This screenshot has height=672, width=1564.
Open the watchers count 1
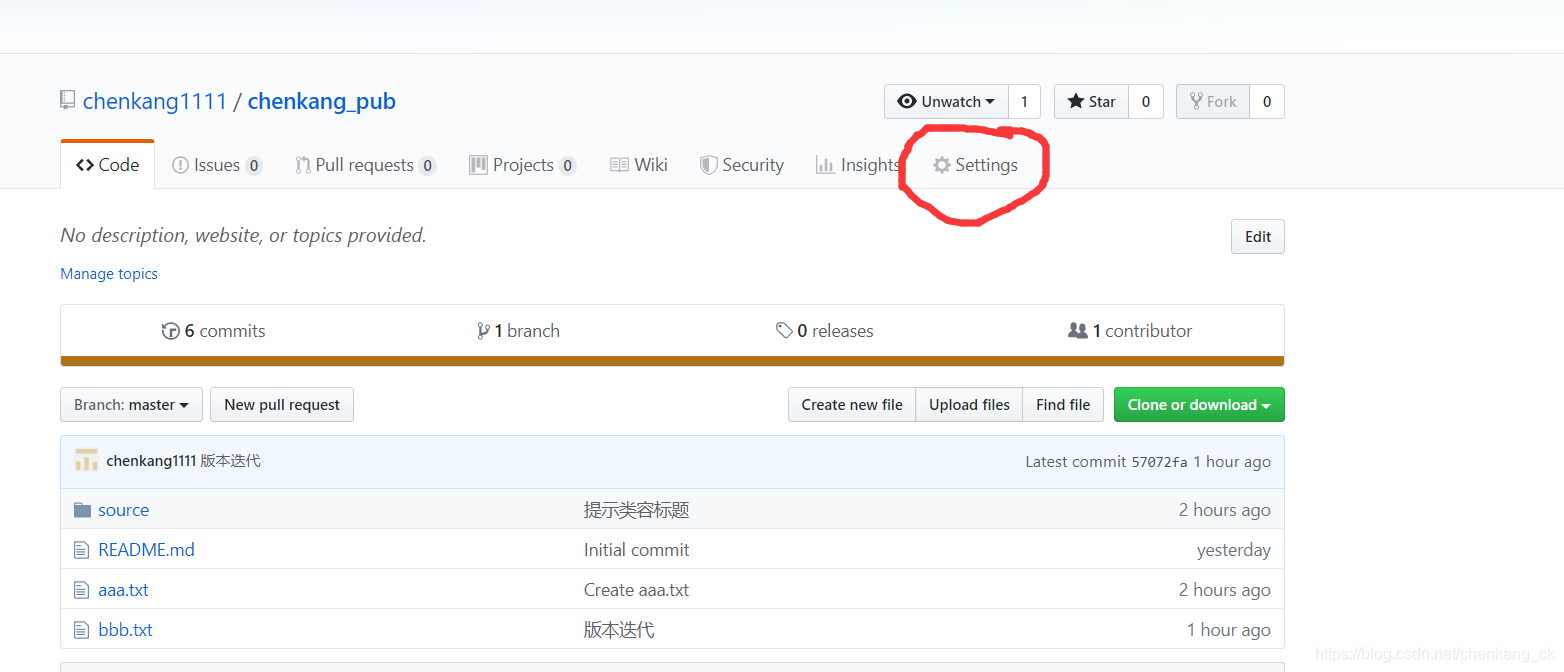1024,102
